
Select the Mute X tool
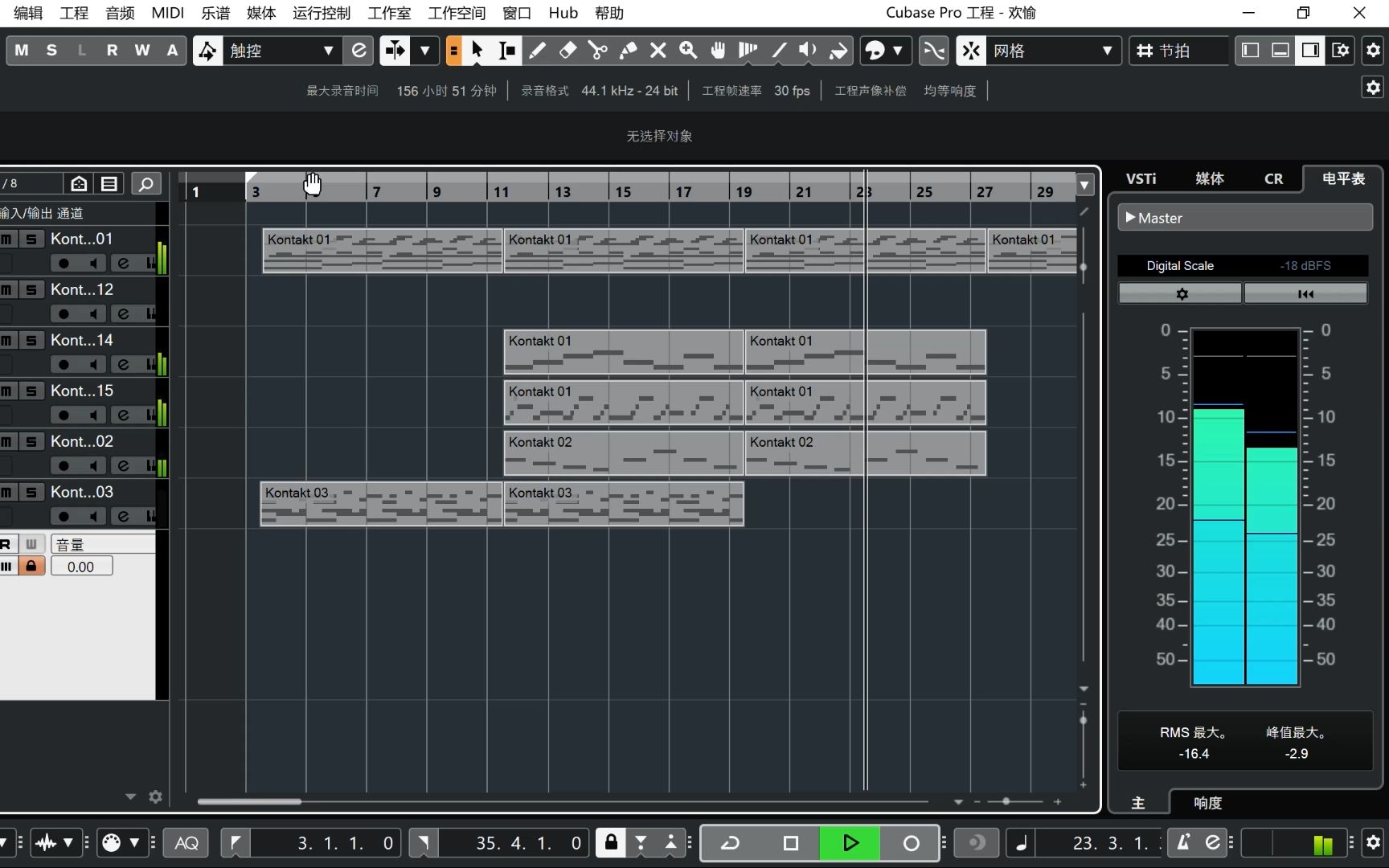[x=658, y=51]
